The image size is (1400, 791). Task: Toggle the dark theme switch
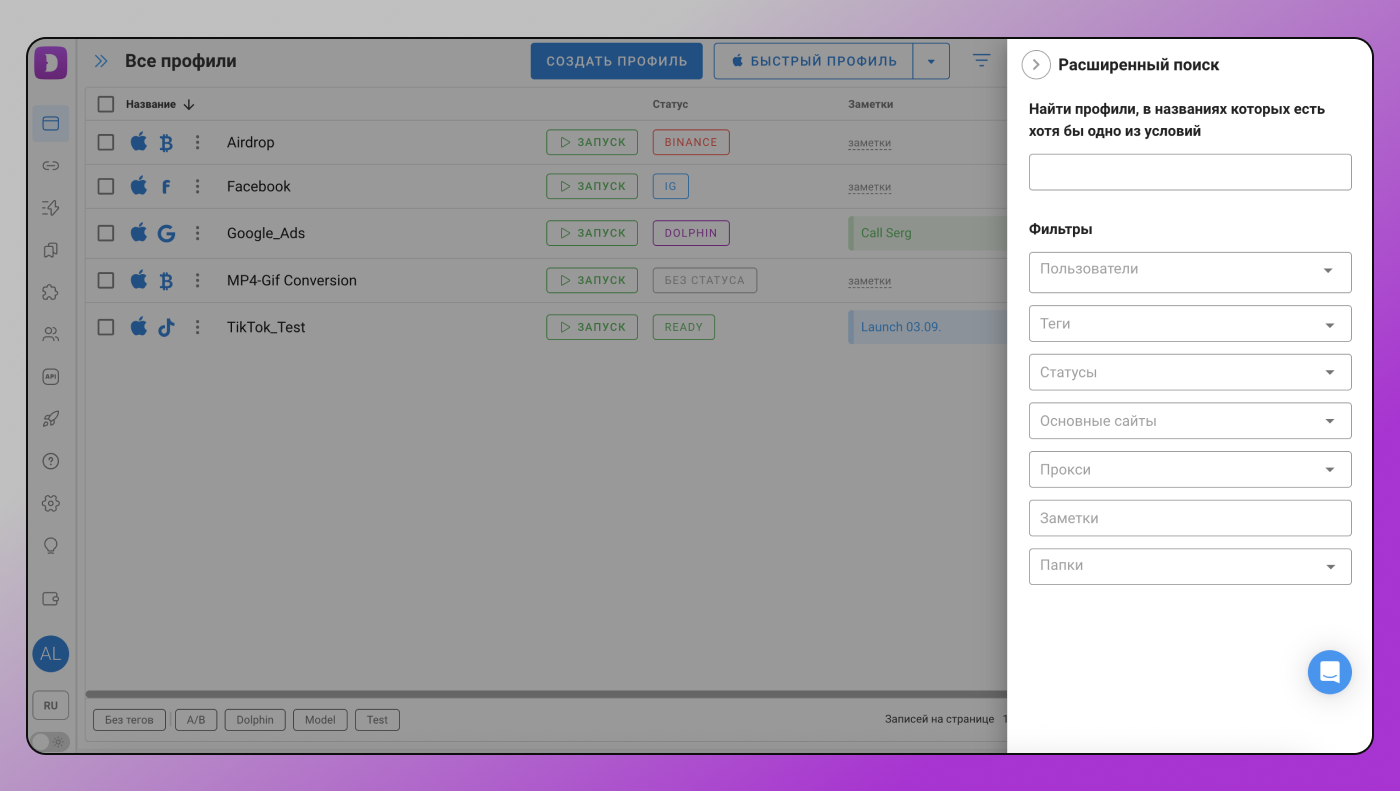(x=49, y=742)
